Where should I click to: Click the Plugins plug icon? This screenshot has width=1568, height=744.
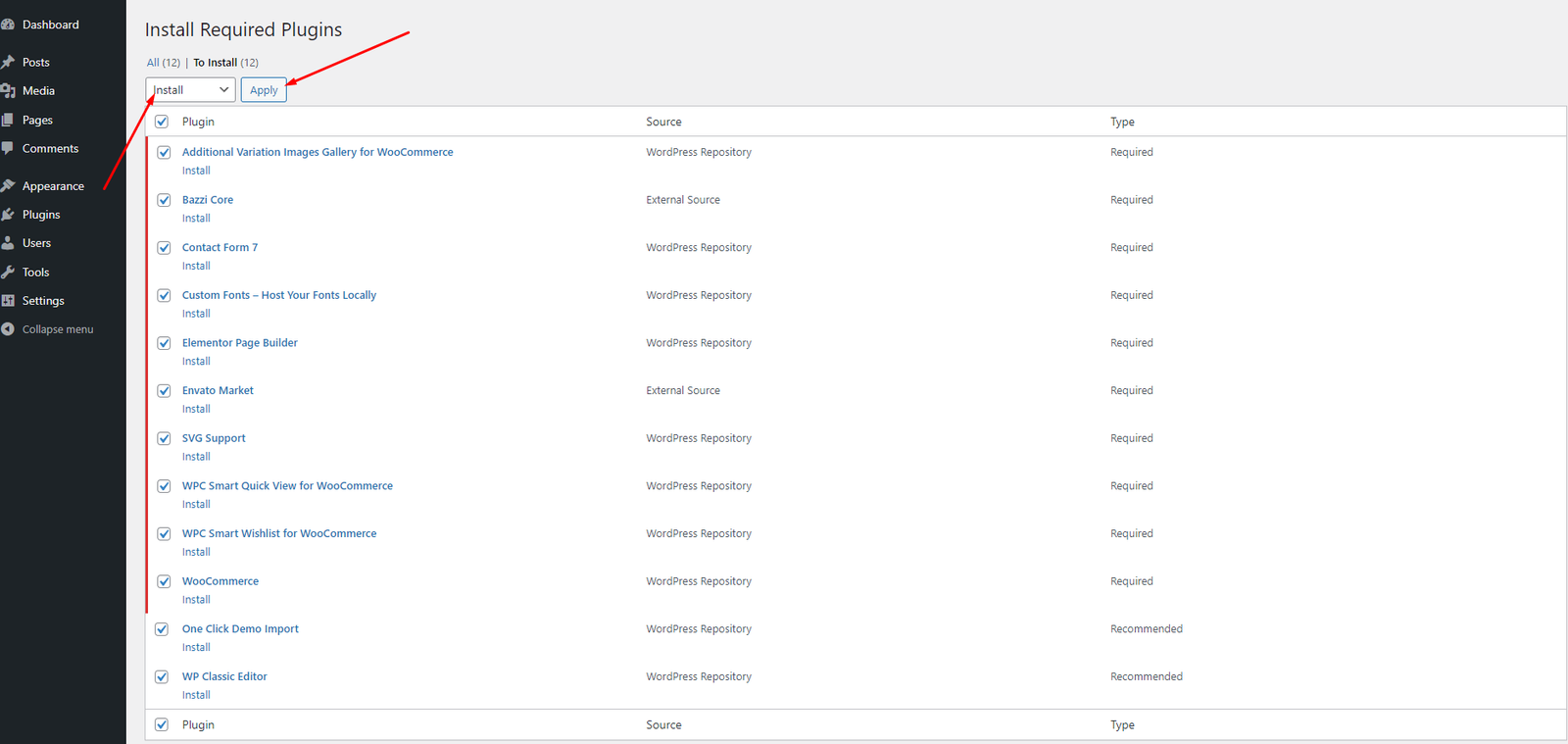click(8, 215)
